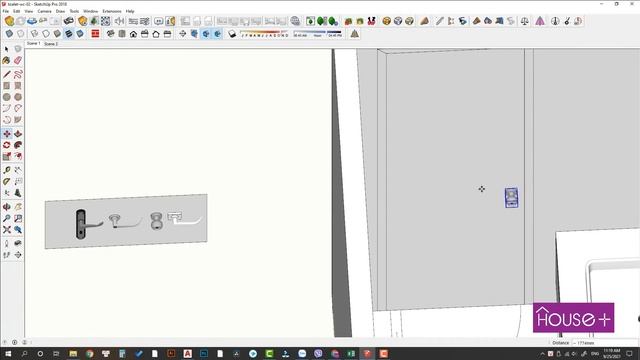
Task: Select the Line pencil tool
Action: tap(7, 74)
